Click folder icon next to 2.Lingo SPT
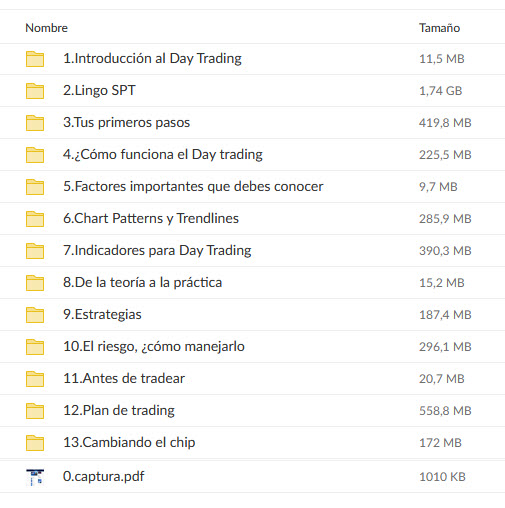Image resolution: width=505 pixels, height=508 pixels. [x=35, y=91]
